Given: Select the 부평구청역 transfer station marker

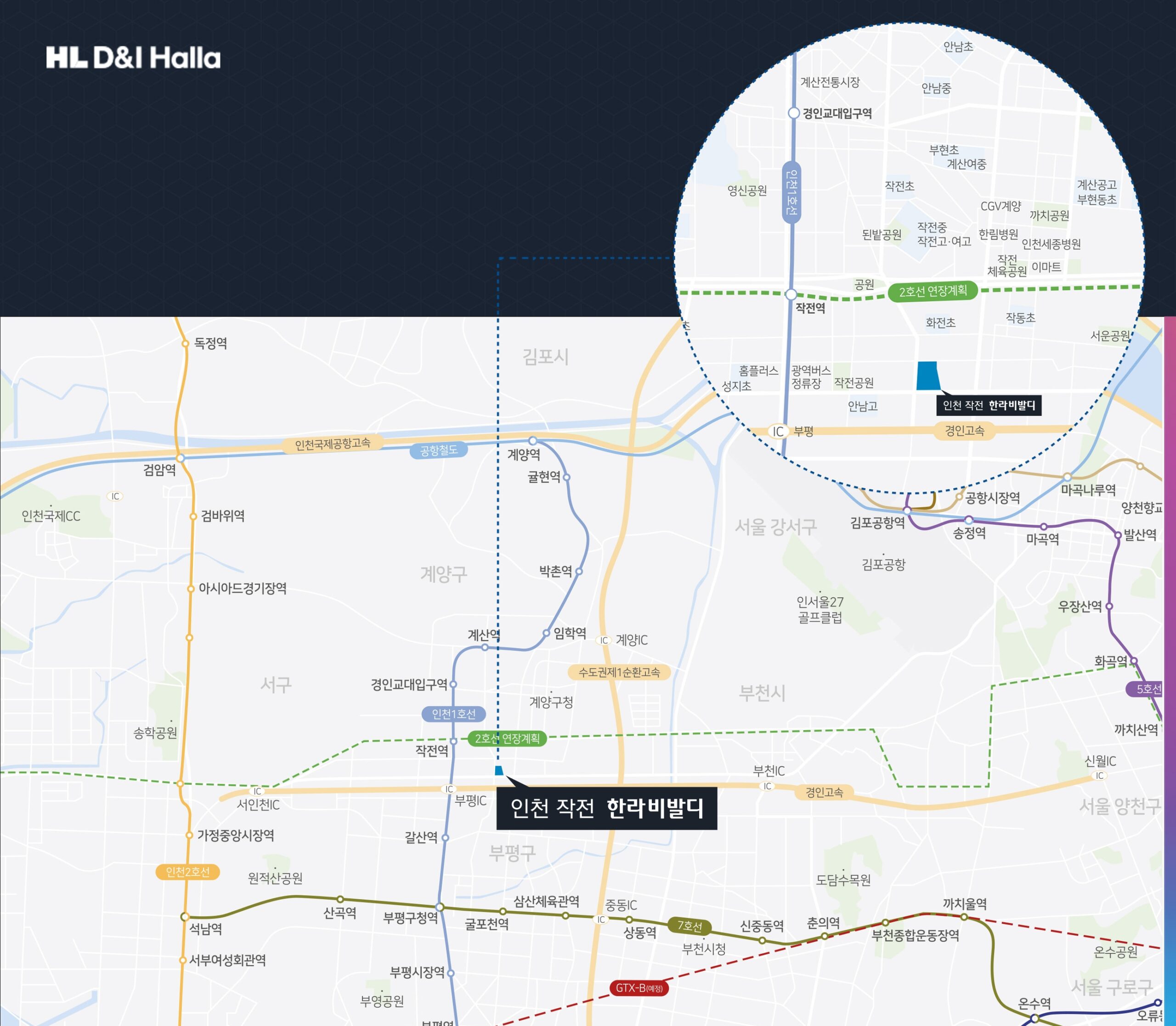Looking at the screenshot, I should [x=440, y=907].
